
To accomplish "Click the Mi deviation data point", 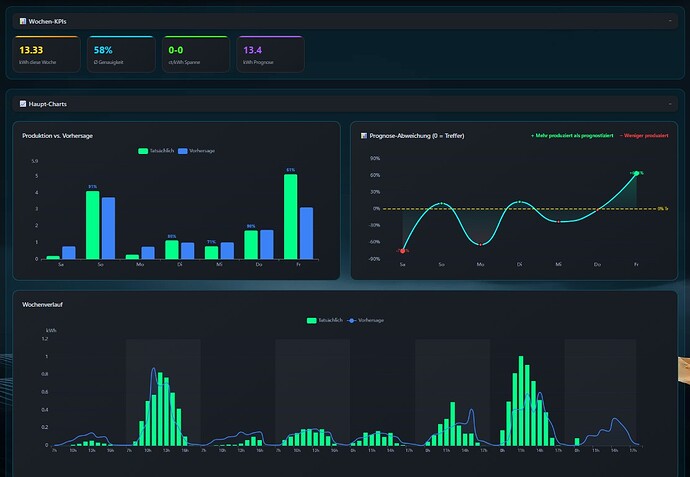I will pos(558,222).
